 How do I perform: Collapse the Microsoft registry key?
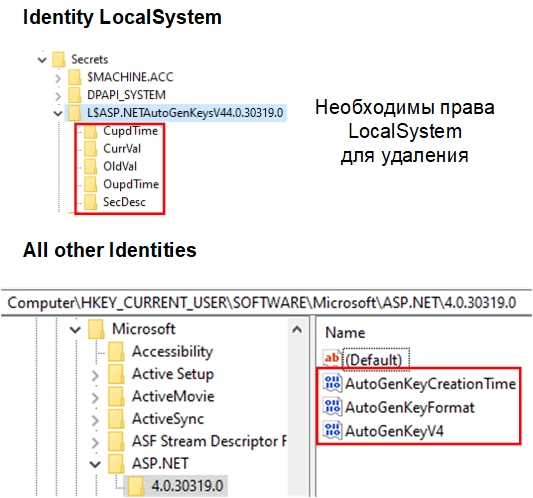(75, 330)
